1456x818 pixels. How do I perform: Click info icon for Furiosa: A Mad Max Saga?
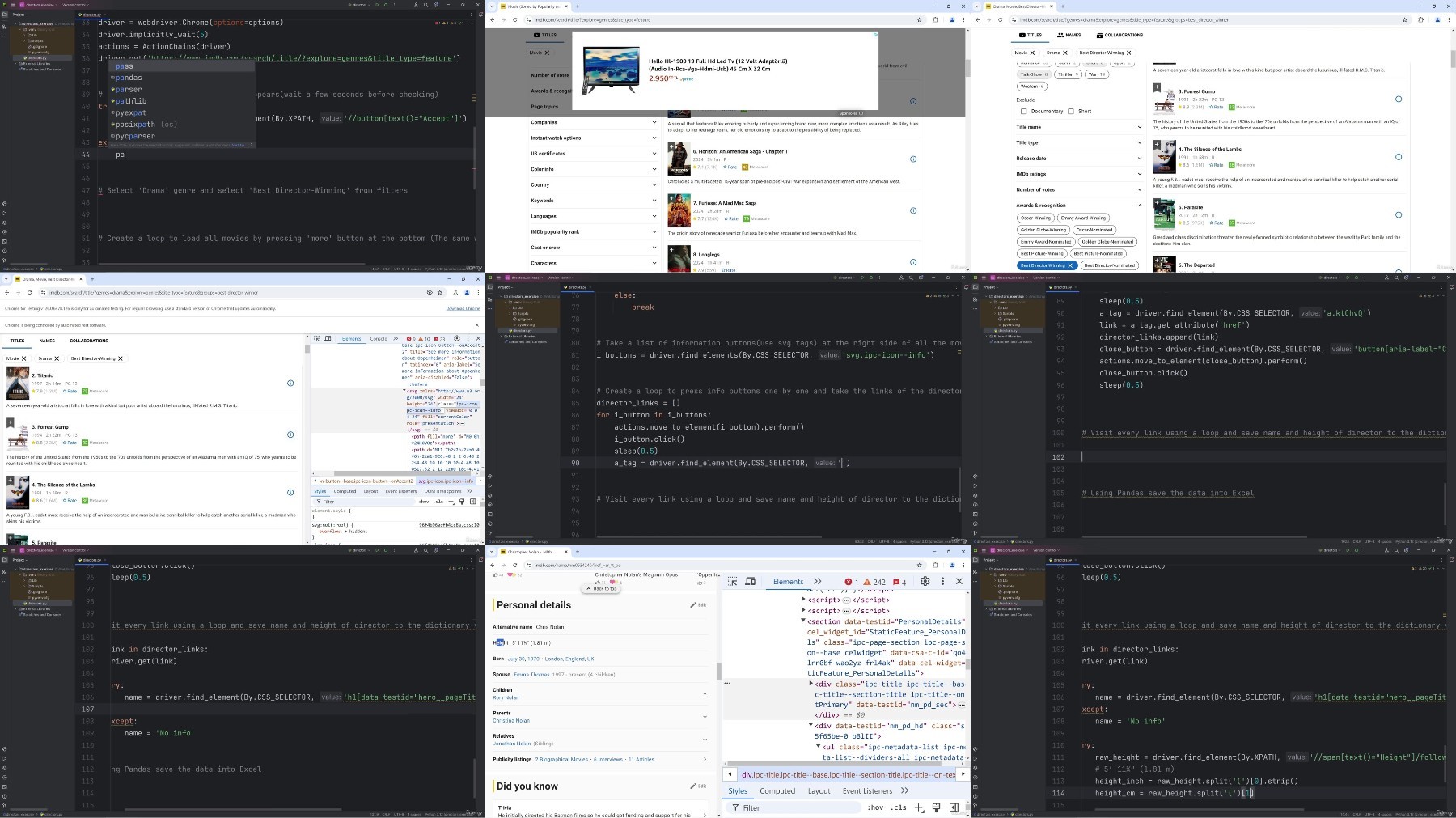point(913,210)
